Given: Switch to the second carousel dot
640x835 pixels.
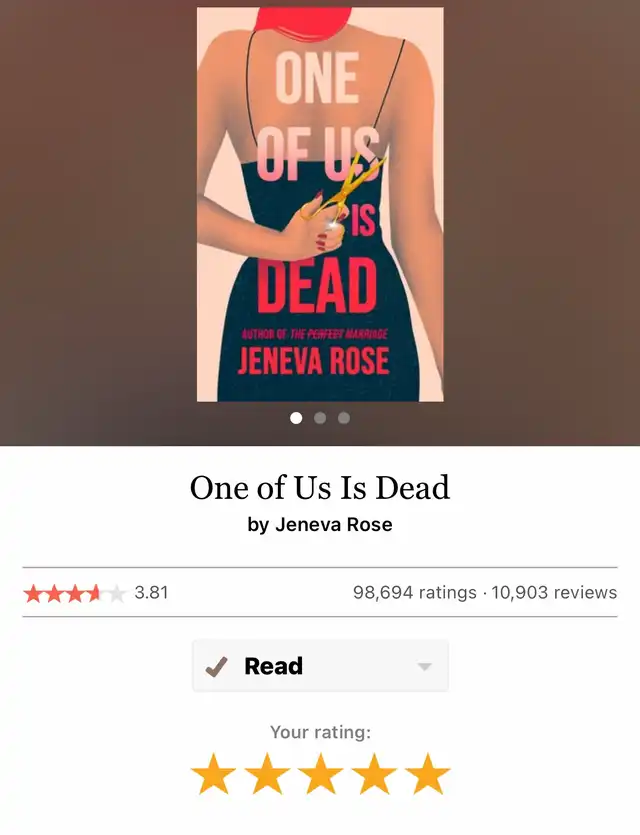Looking at the screenshot, I should 320,418.
